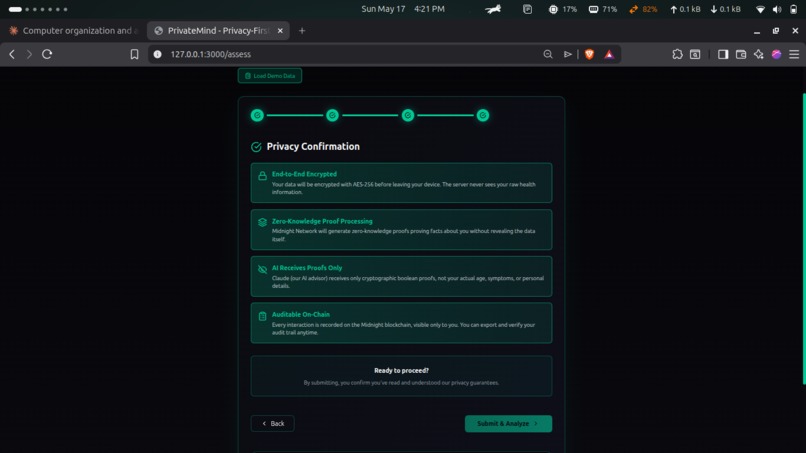Click the Zero-Knowledge Proof Processing heading
Screen dimensions: 806x453
point(322,221)
